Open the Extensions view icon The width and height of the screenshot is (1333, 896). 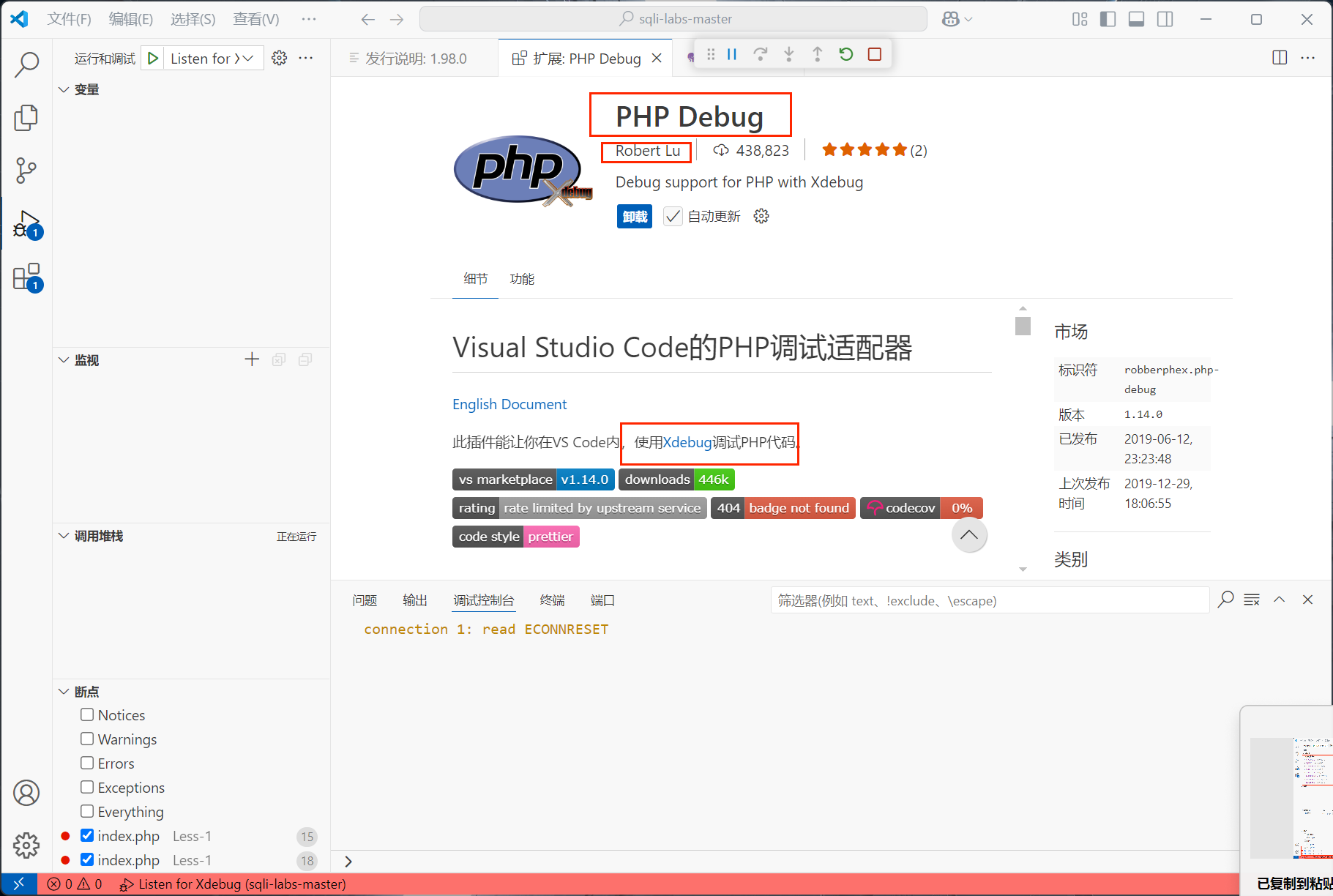(x=26, y=277)
